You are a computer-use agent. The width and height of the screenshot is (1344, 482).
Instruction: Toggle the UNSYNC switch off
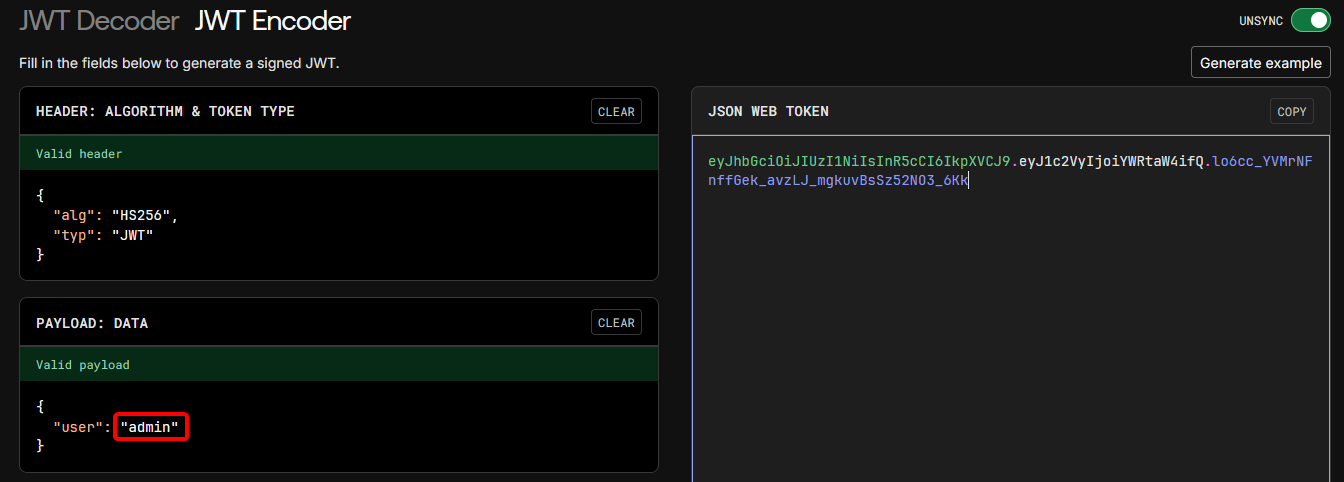click(1310, 20)
